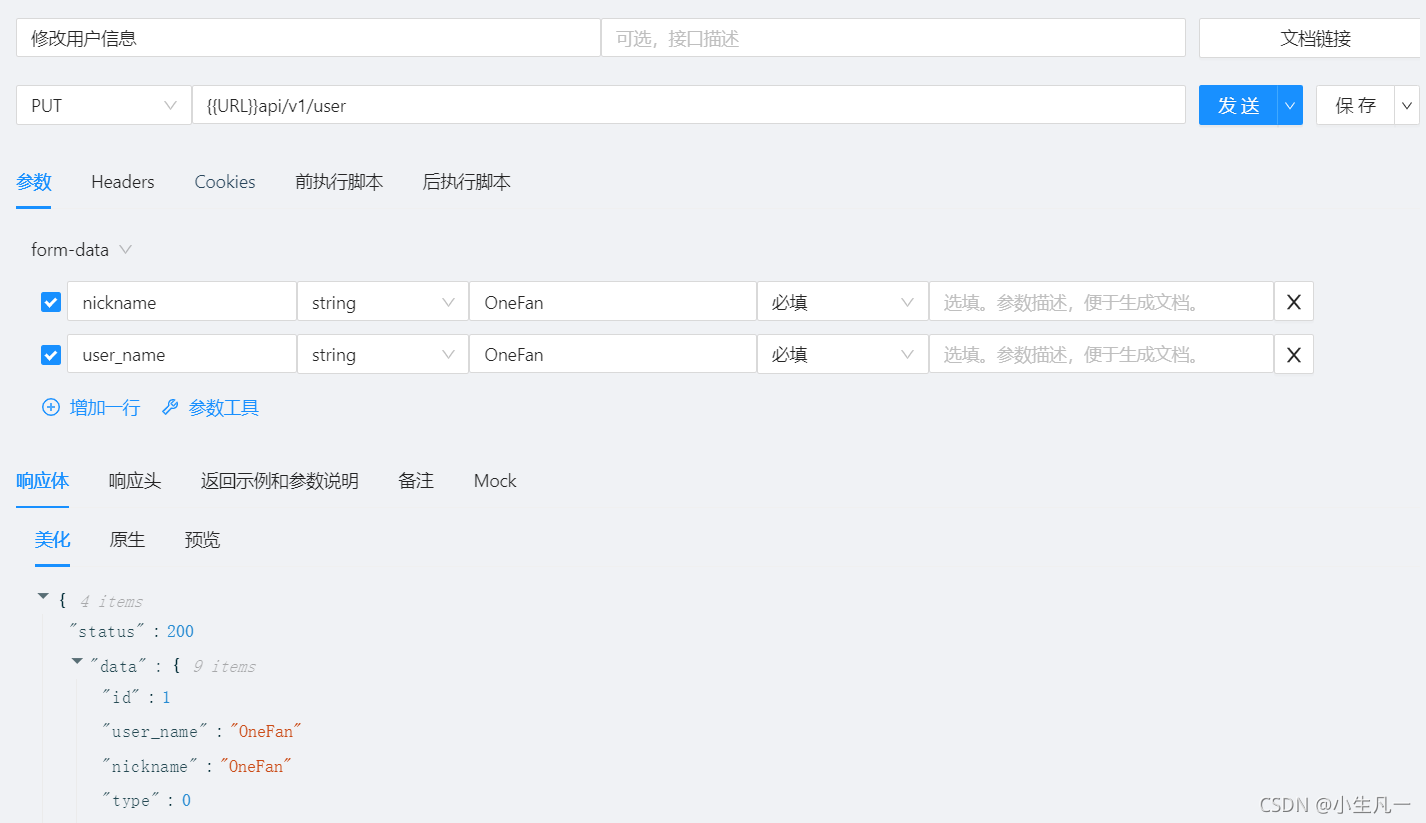Open the 前执行脚本 tab
Viewport: 1426px width, 823px height.
339,182
